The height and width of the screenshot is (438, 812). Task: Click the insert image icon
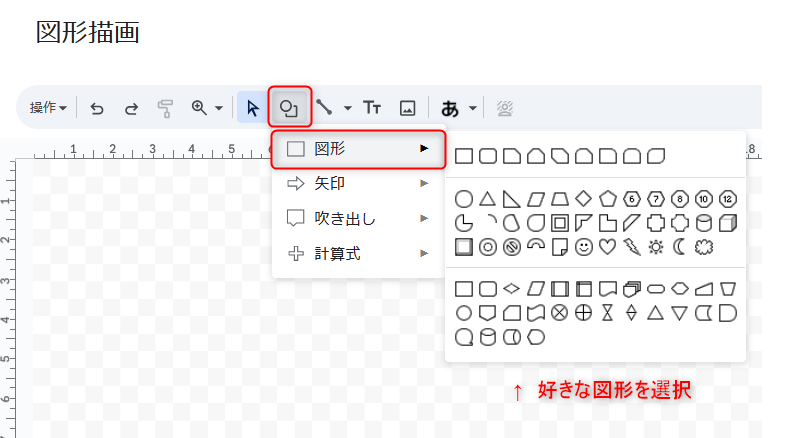pos(408,108)
